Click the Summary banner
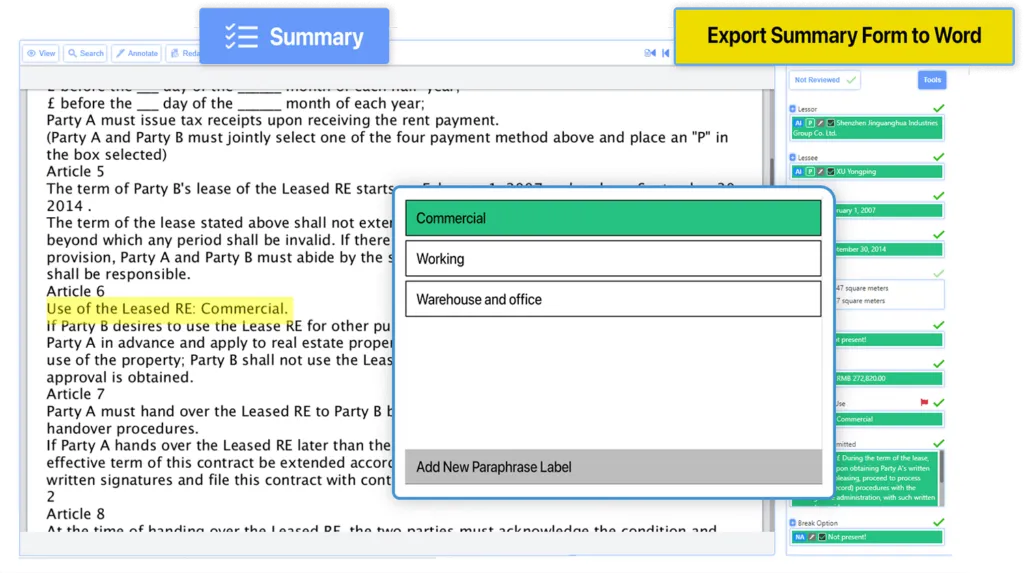 [294, 37]
